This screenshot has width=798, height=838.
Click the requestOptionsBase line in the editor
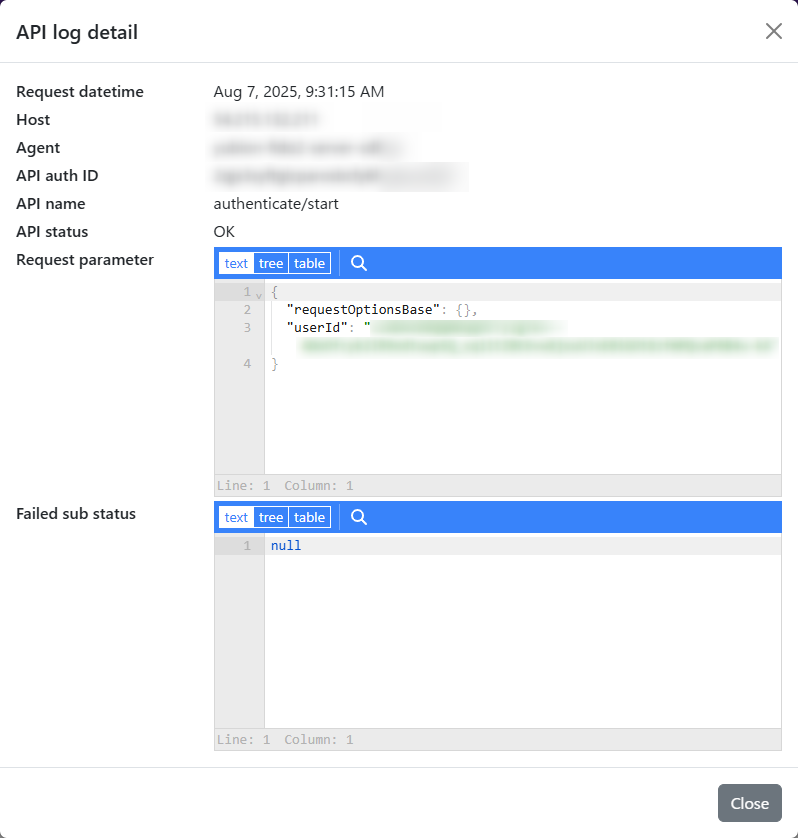coord(382,309)
